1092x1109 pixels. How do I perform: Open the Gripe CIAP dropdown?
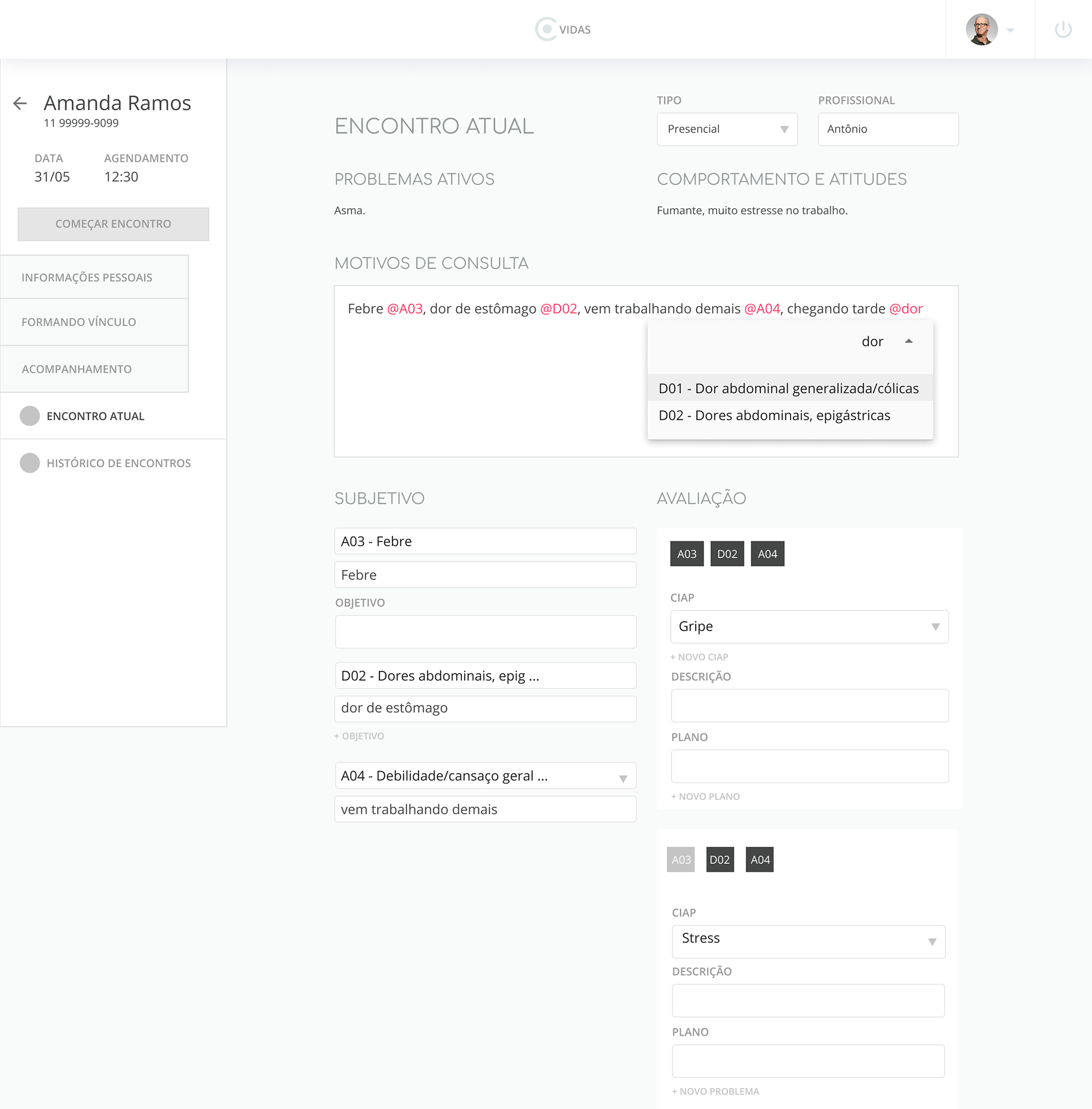[809, 627]
